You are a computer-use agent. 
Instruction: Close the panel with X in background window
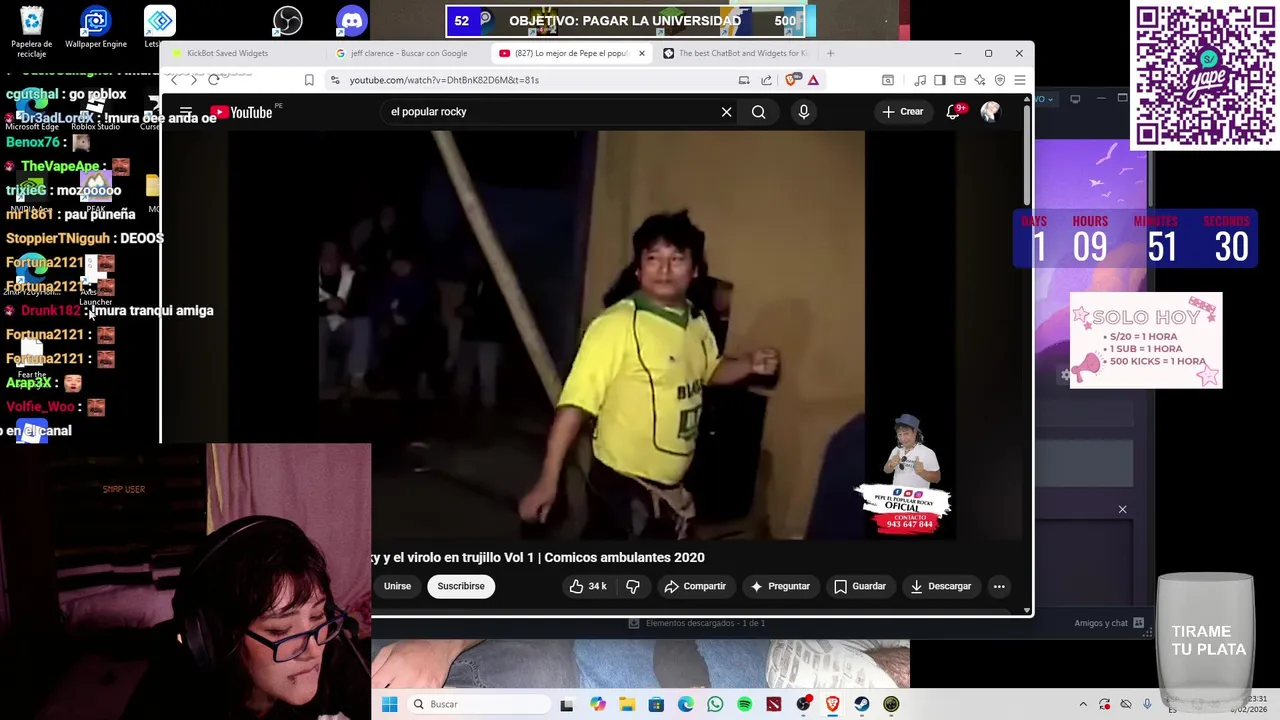1122,510
